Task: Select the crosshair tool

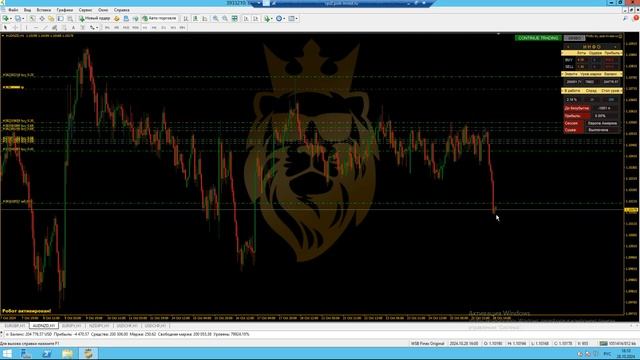Action: [x=16, y=27]
